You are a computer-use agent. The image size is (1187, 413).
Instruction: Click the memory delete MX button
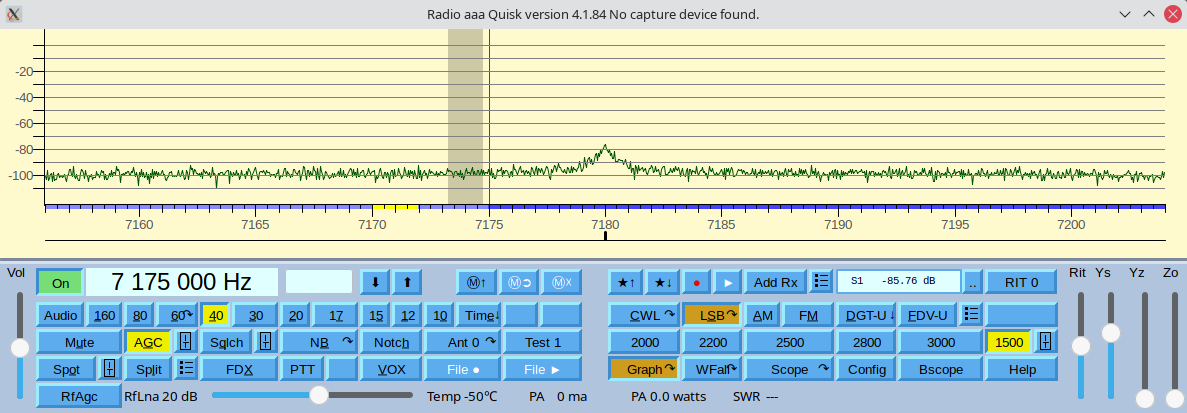pyautogui.click(x=562, y=282)
